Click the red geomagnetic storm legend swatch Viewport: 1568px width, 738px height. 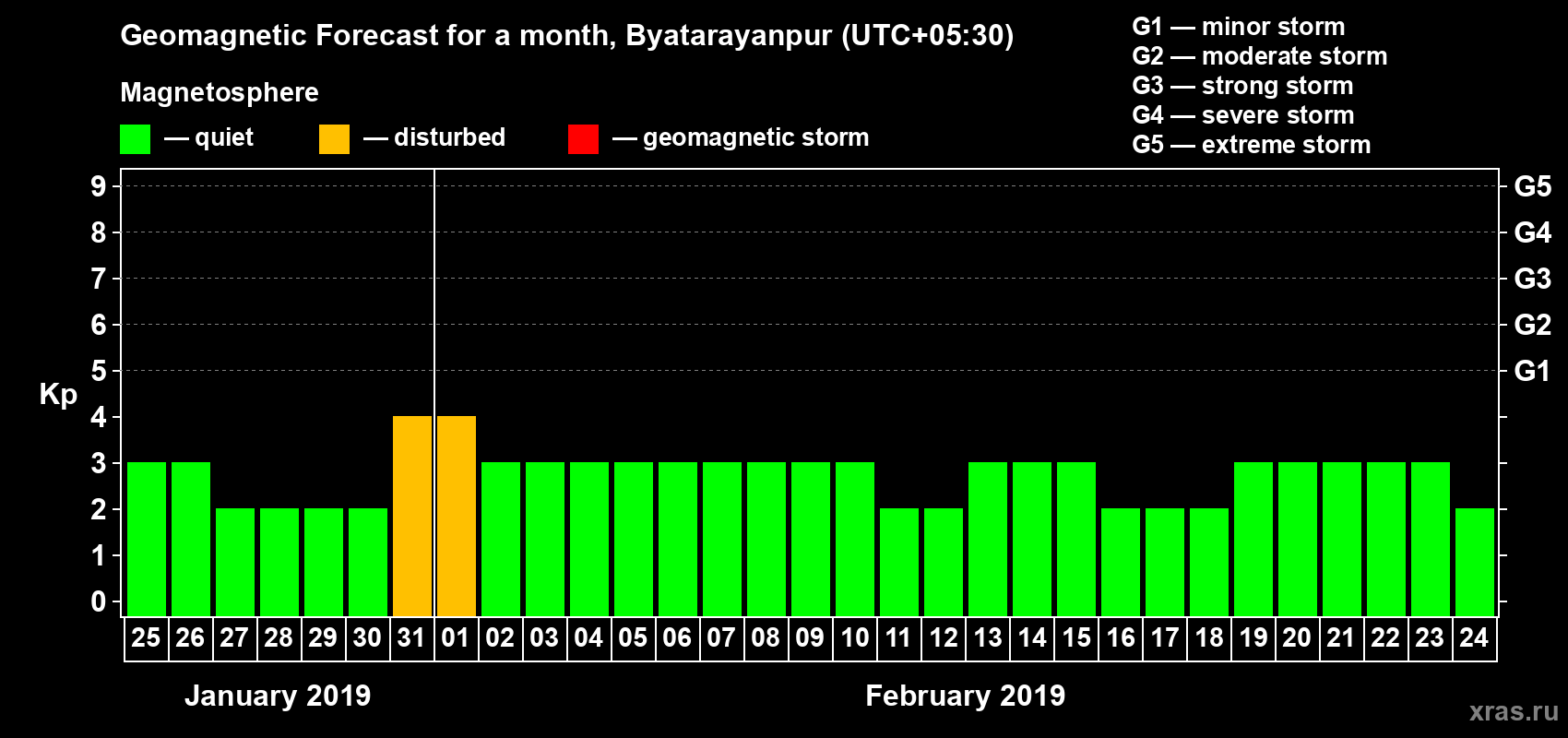click(583, 139)
